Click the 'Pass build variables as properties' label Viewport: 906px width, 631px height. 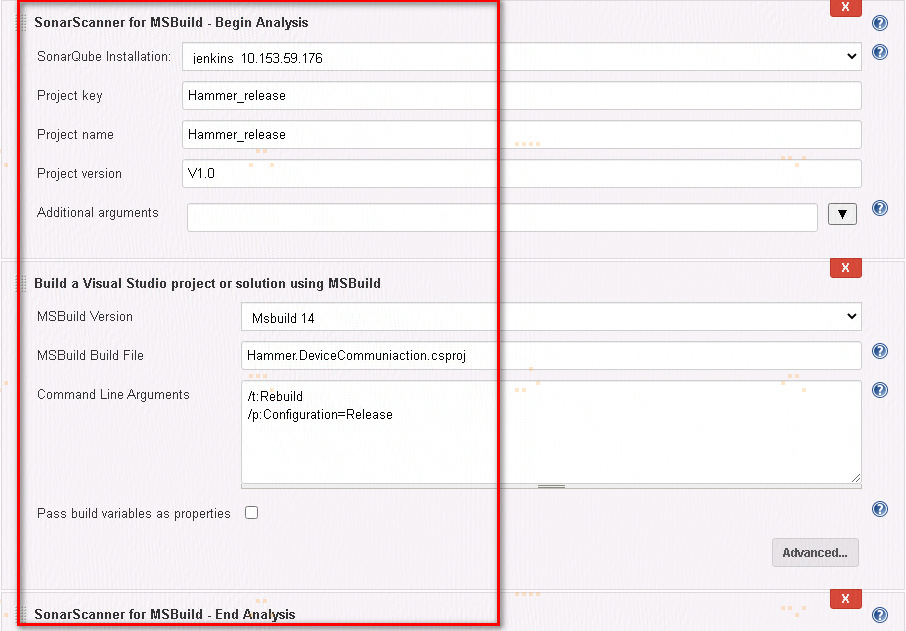pyautogui.click(x=133, y=513)
